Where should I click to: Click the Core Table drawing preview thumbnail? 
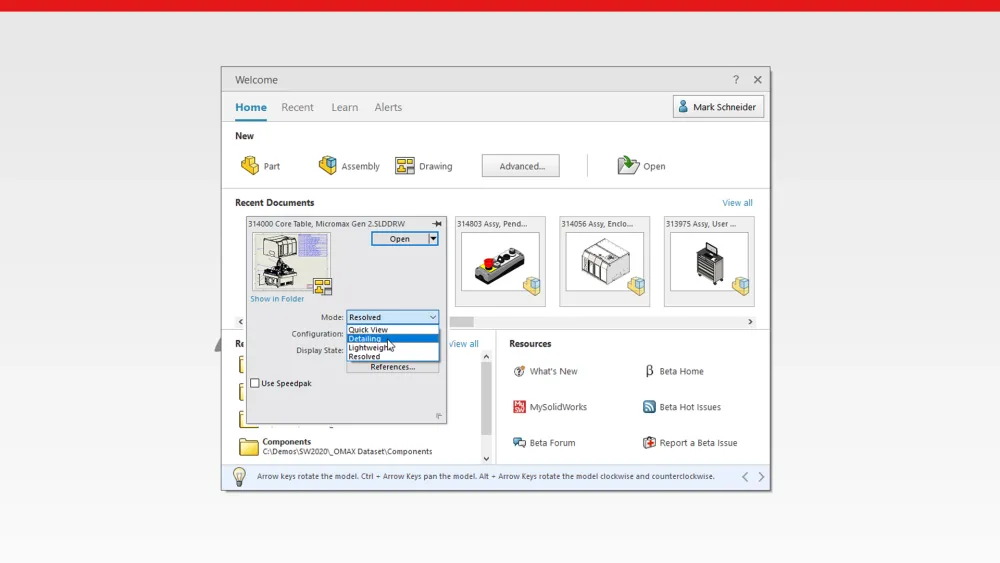click(x=291, y=261)
